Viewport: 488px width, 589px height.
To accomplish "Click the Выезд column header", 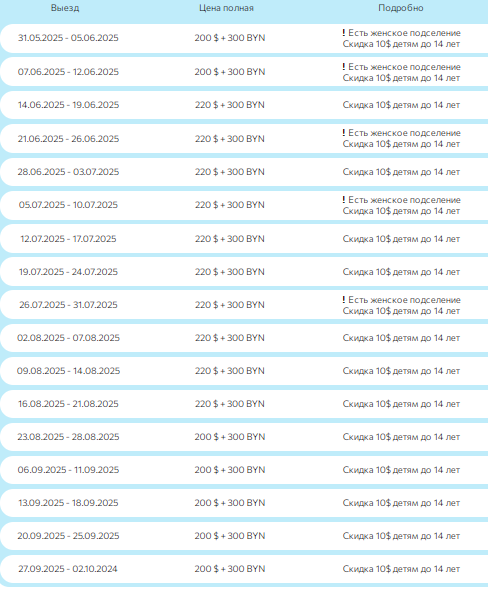I will click(65, 8).
